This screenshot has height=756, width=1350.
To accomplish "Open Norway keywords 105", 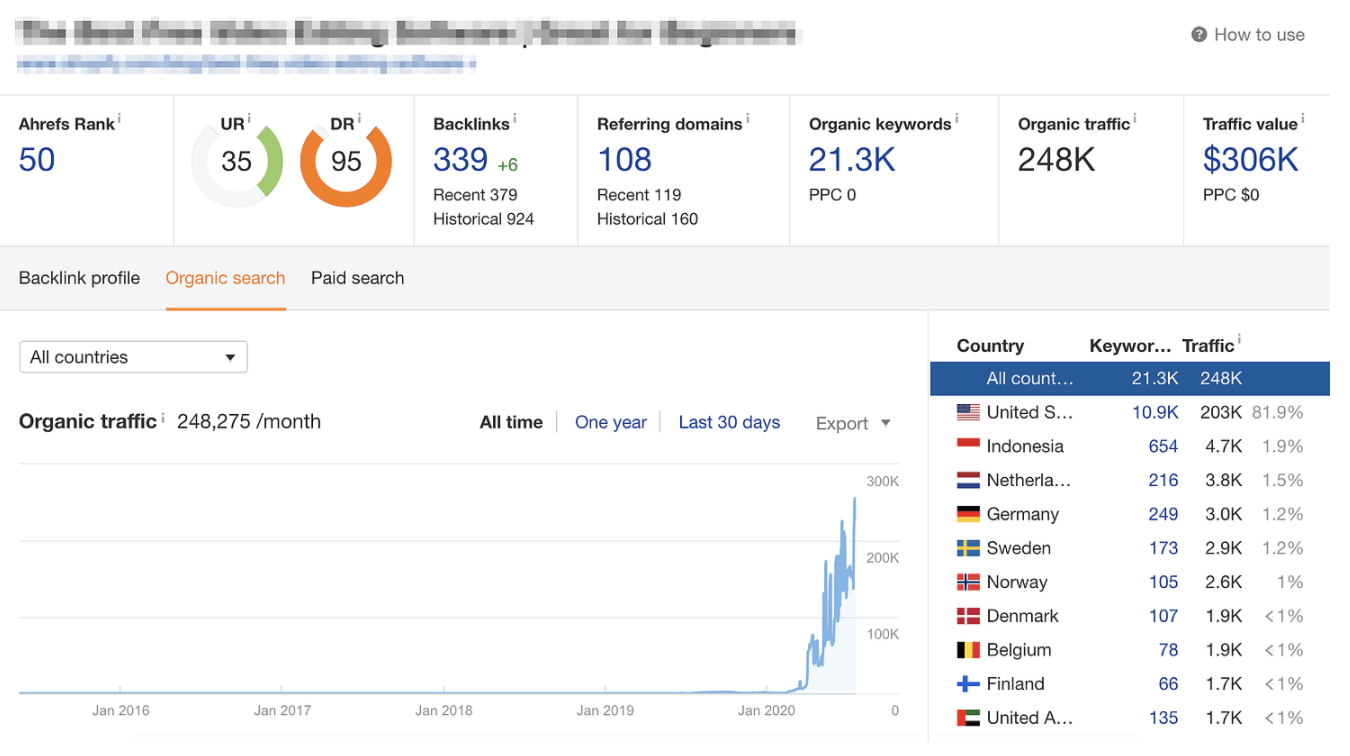I will point(1163,582).
